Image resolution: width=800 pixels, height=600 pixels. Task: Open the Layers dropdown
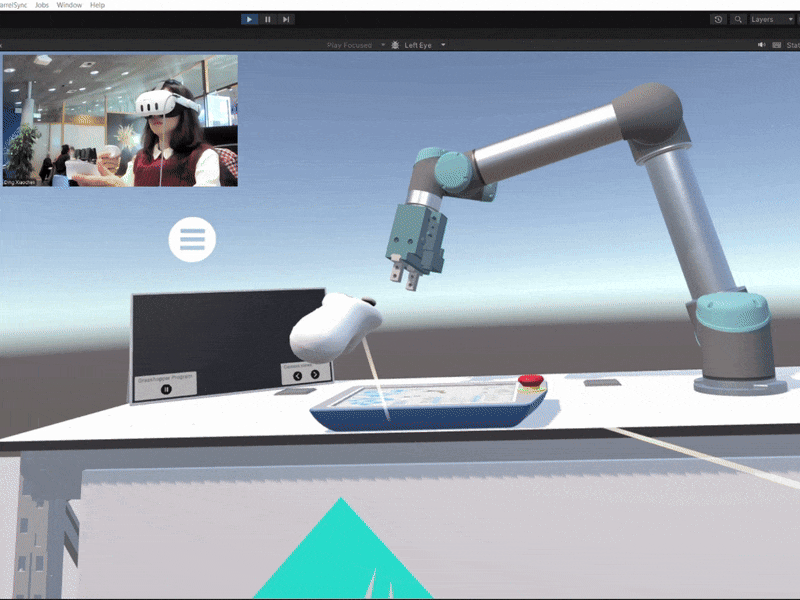(771, 19)
